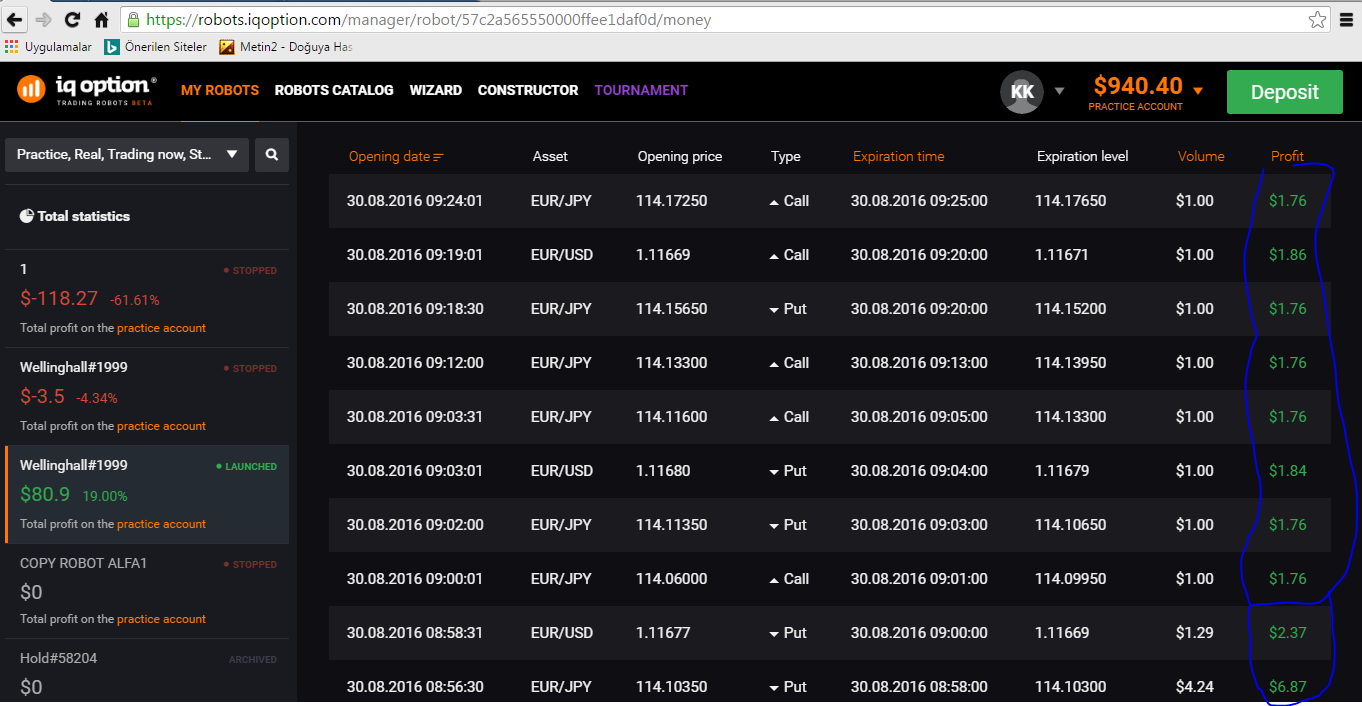The height and width of the screenshot is (706, 1362).
Task: Click the opening price 114.11350
Action: [672, 525]
